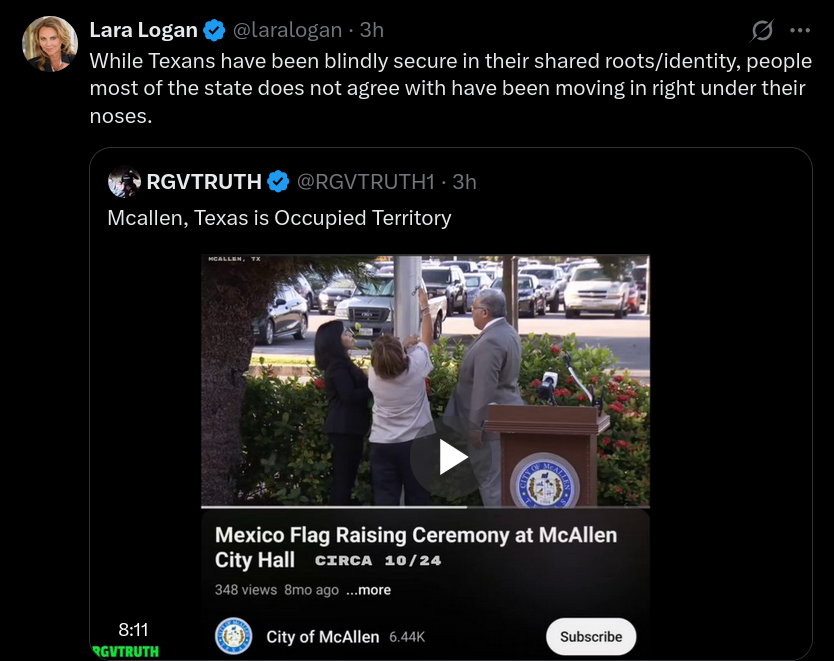This screenshot has height=661, width=834.
Task: Open the @RGVTRUTH1 handle
Action: pos(365,182)
